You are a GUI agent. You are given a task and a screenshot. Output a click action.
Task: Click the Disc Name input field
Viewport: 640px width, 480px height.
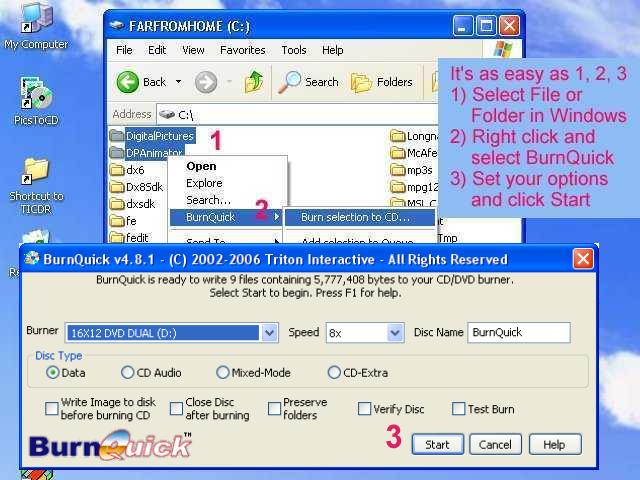519,332
